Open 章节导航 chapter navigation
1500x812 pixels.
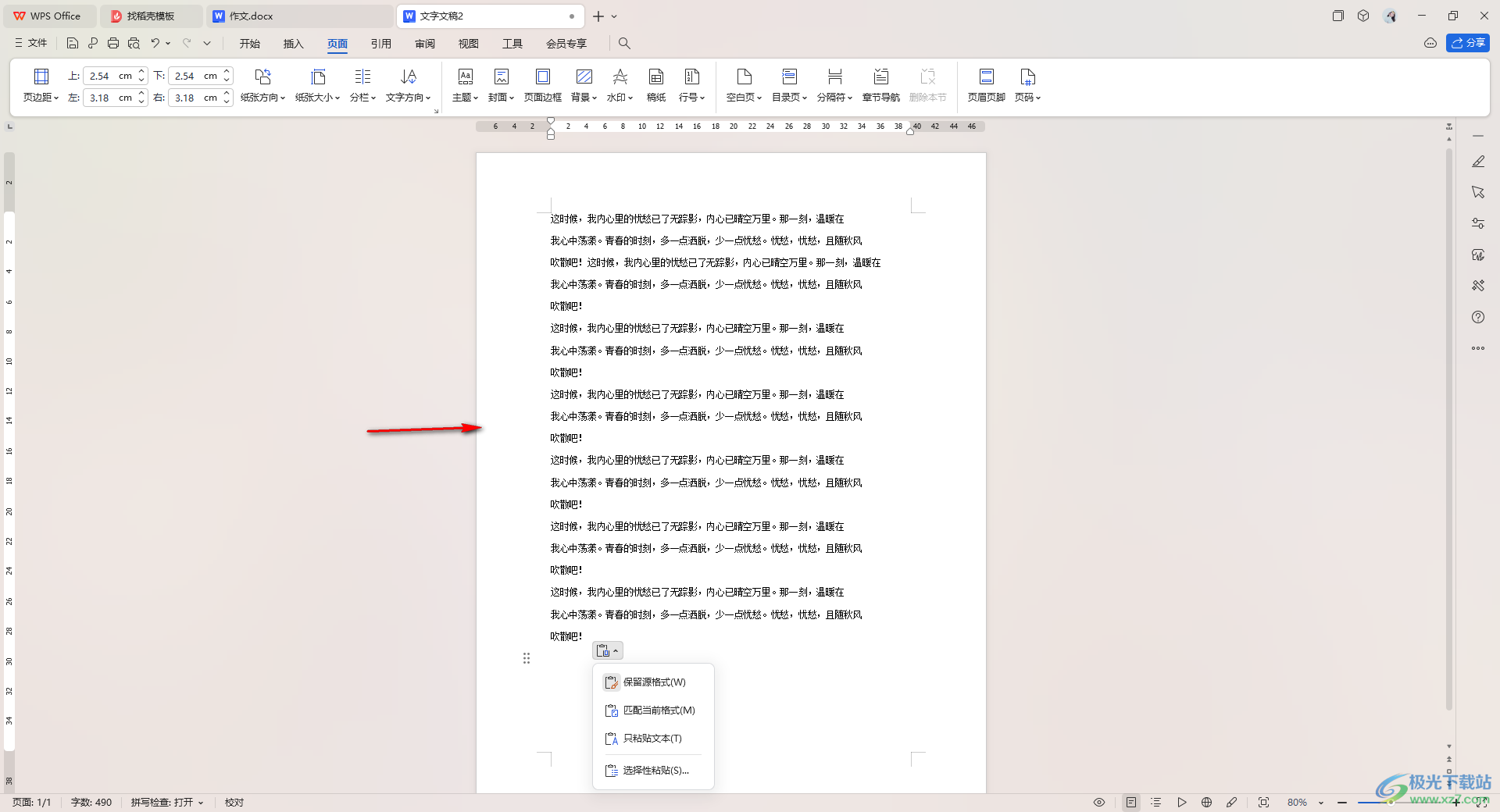click(x=881, y=85)
